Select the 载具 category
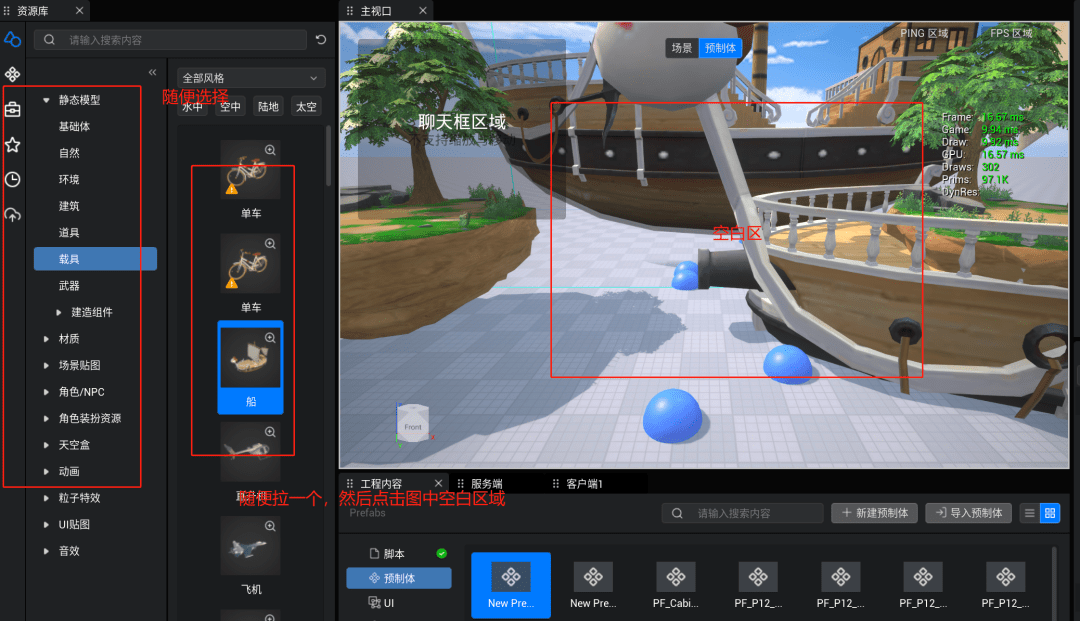Viewport: 1080px width, 621px height. tap(95, 259)
